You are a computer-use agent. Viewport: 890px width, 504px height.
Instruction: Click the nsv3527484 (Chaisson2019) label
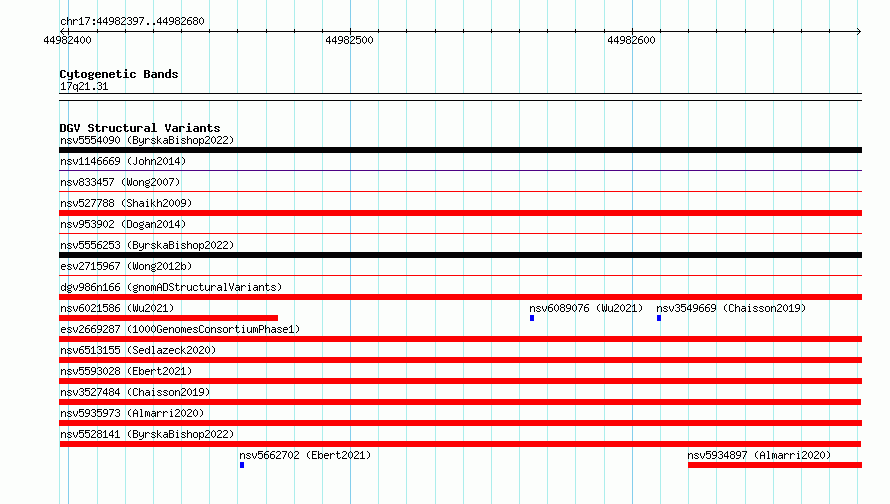point(135,392)
